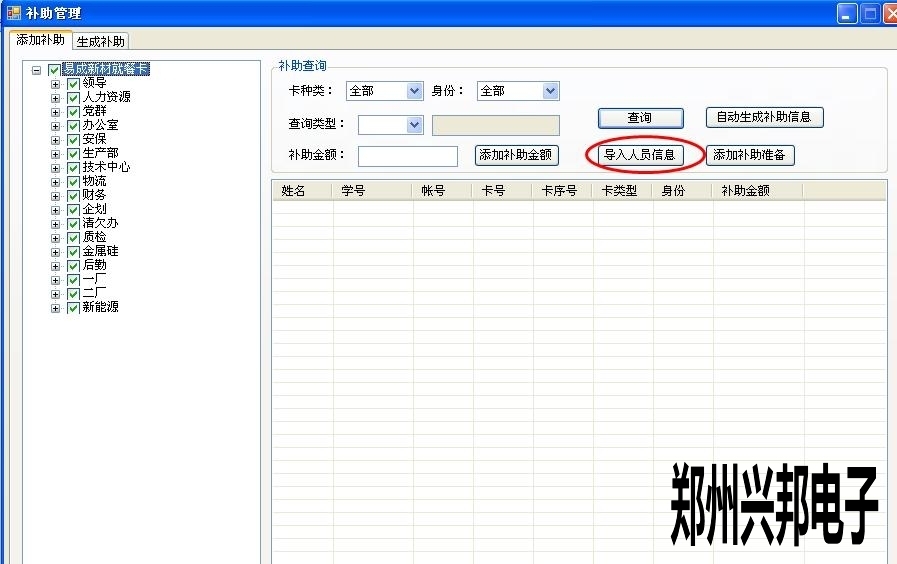897x564 pixels.
Task: Uncheck the 金属硅 checkbox
Action: click(x=73, y=252)
